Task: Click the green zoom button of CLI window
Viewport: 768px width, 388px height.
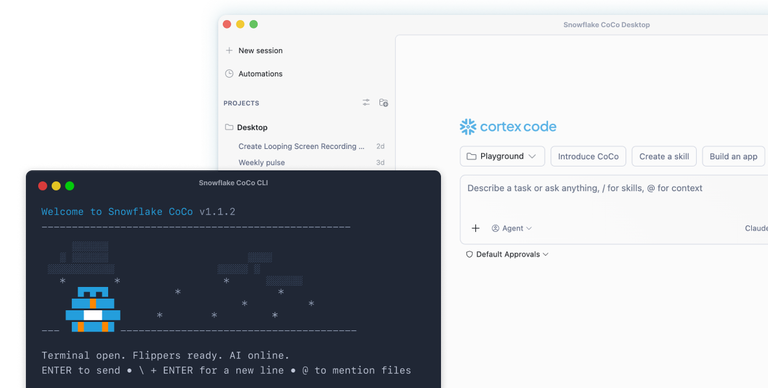Action: pyautogui.click(x=70, y=186)
